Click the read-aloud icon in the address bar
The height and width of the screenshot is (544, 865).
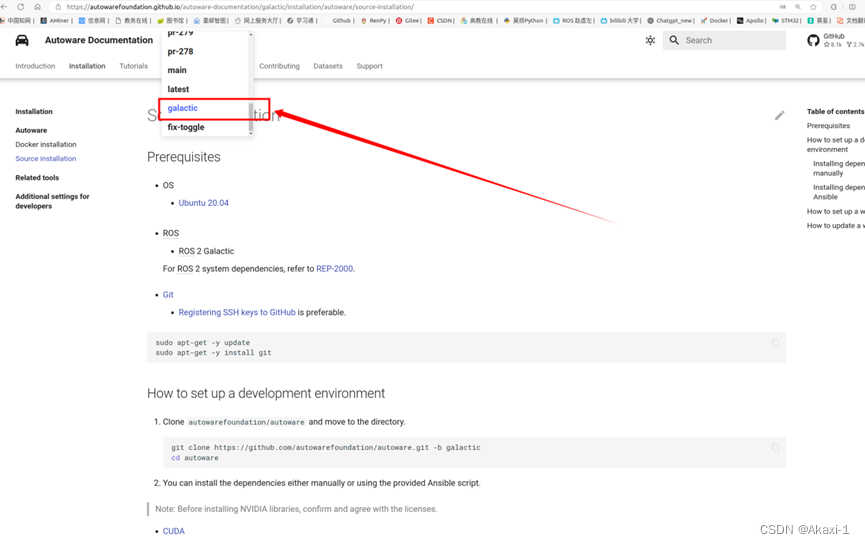point(782,7)
